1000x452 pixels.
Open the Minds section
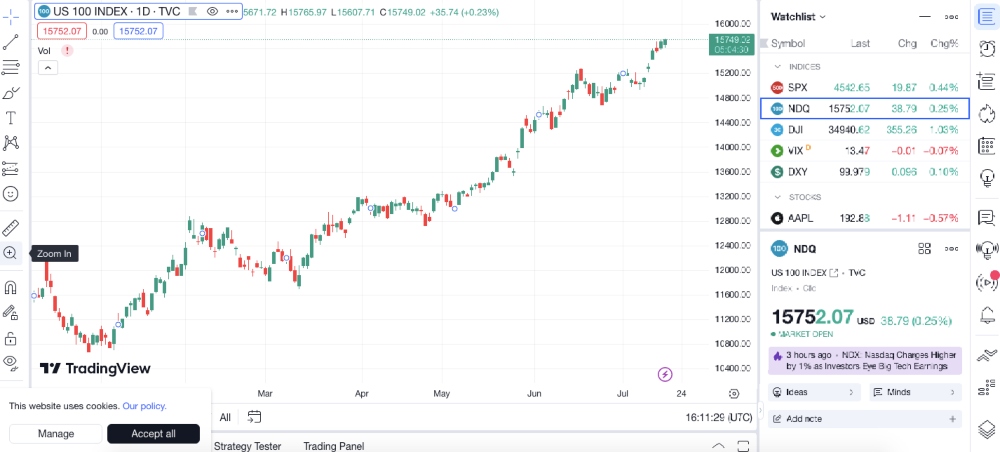tap(915, 392)
